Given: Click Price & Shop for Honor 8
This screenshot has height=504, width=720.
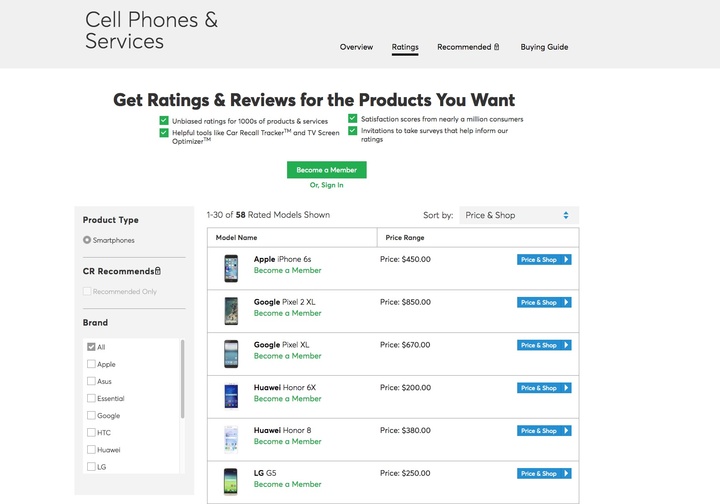Looking at the screenshot, I should (x=544, y=431).
